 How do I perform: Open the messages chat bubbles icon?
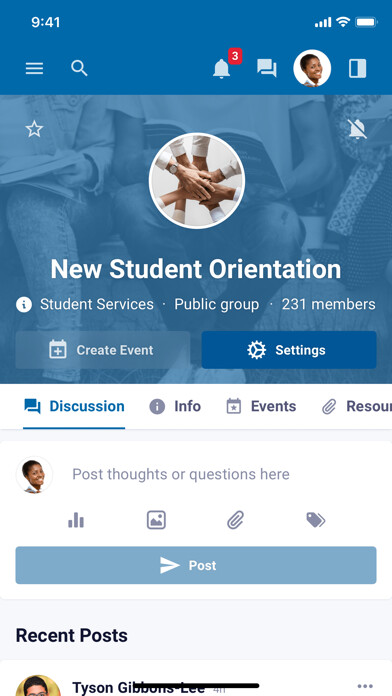click(267, 68)
